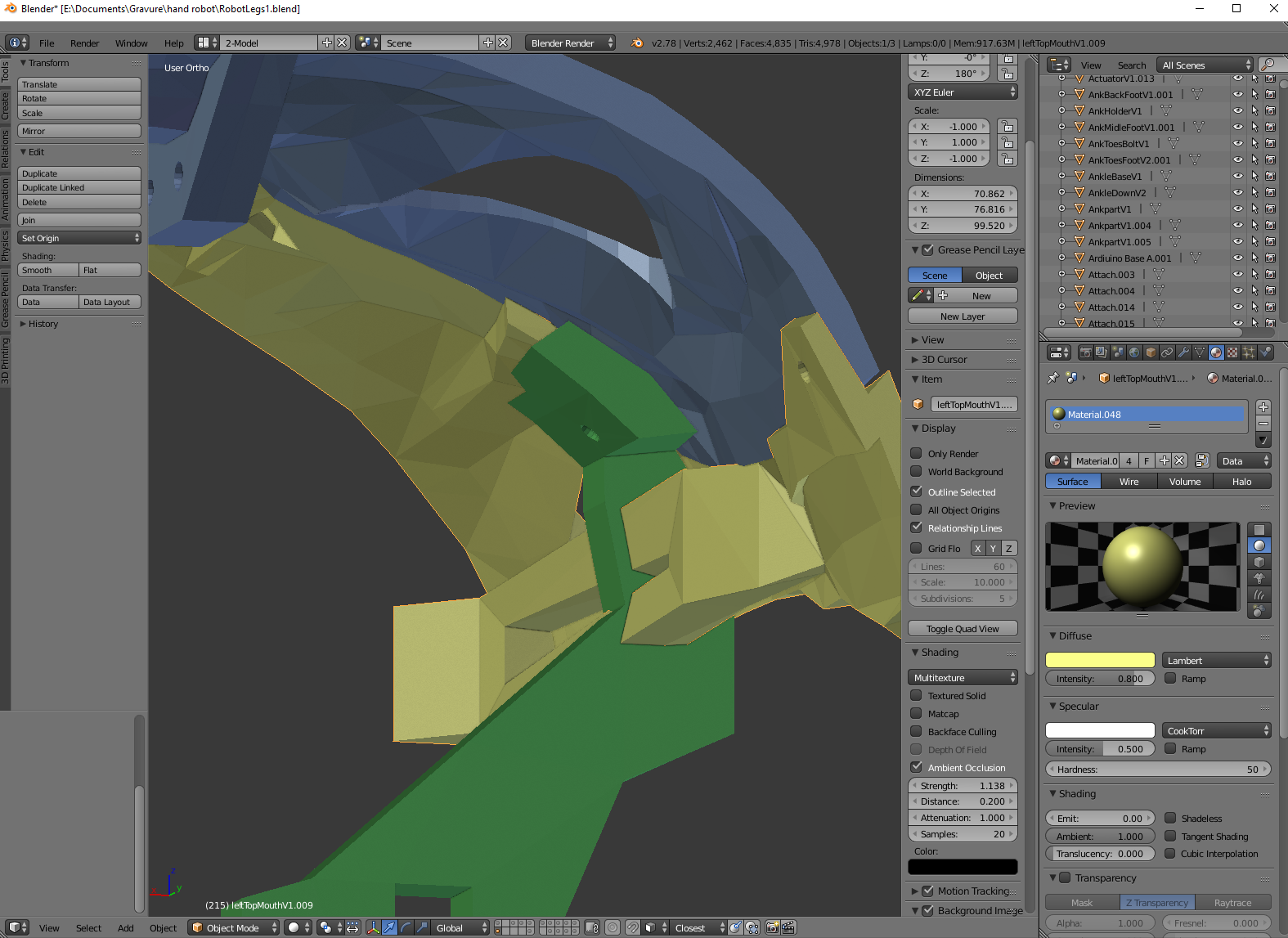Image resolution: width=1288 pixels, height=938 pixels.
Task: Click the OpenGL render image camera icon
Action: 771,927
